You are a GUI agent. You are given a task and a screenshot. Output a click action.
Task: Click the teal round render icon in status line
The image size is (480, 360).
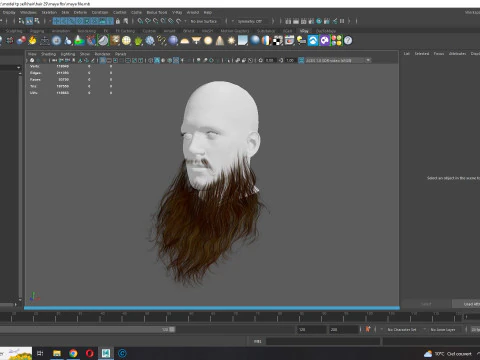[x=319, y=21]
